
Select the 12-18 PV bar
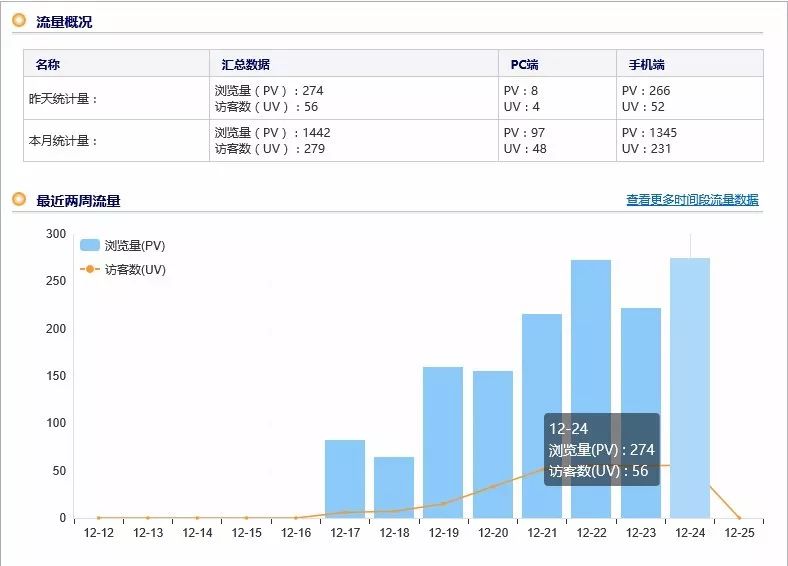click(394, 487)
